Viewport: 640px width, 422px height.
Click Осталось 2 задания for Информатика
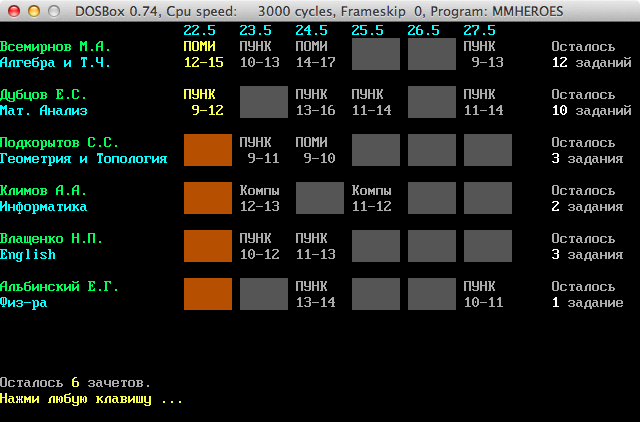(x=587, y=198)
